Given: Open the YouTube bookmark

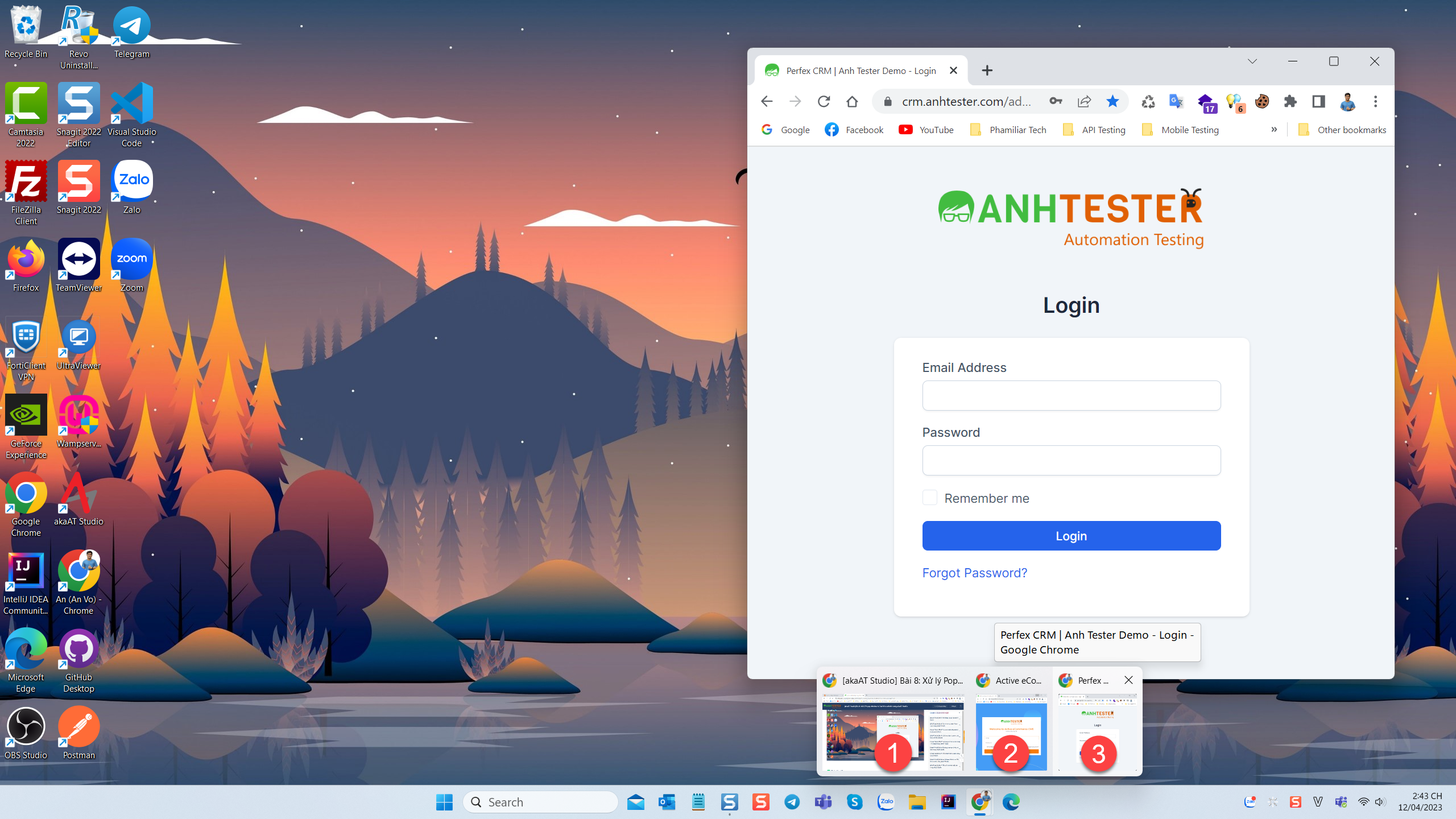Looking at the screenshot, I should (x=926, y=130).
